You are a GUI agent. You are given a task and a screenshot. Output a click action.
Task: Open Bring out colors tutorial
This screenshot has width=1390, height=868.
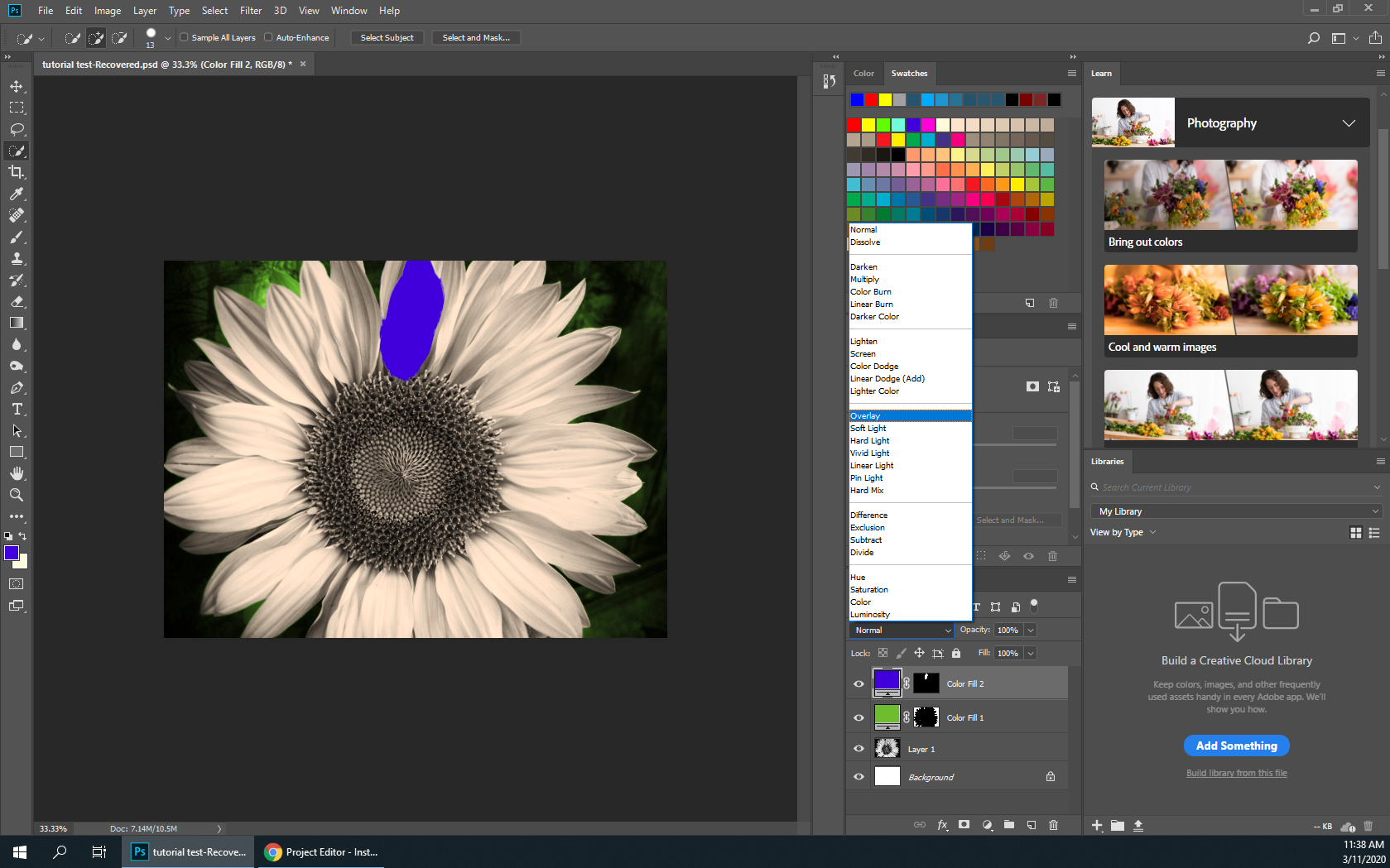[x=1230, y=206]
